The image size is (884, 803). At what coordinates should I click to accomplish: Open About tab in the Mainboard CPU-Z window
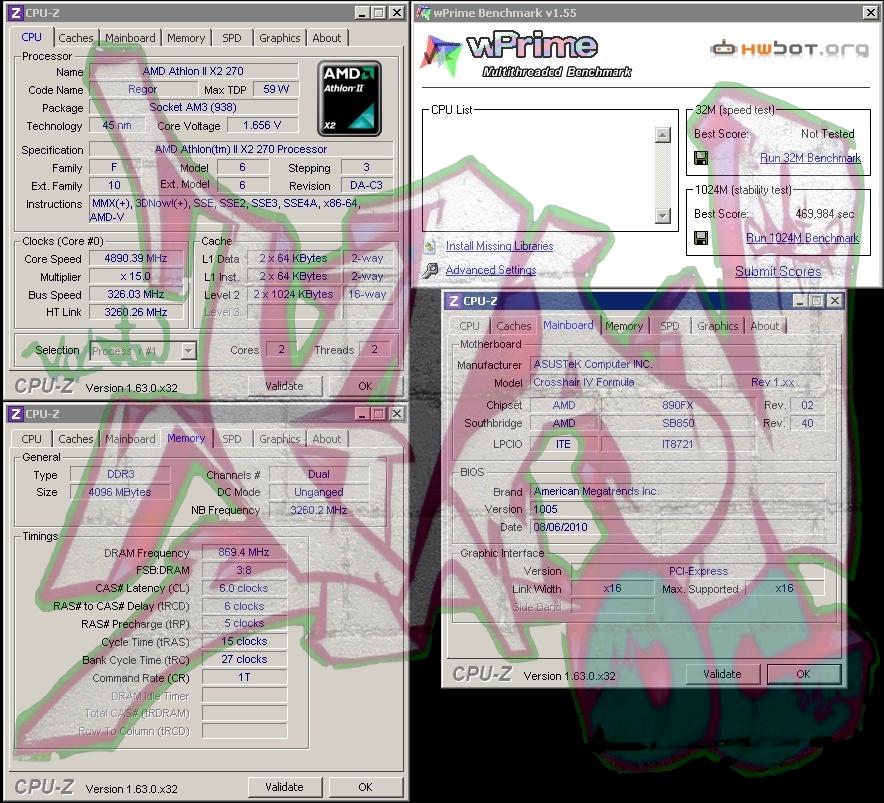click(x=764, y=326)
